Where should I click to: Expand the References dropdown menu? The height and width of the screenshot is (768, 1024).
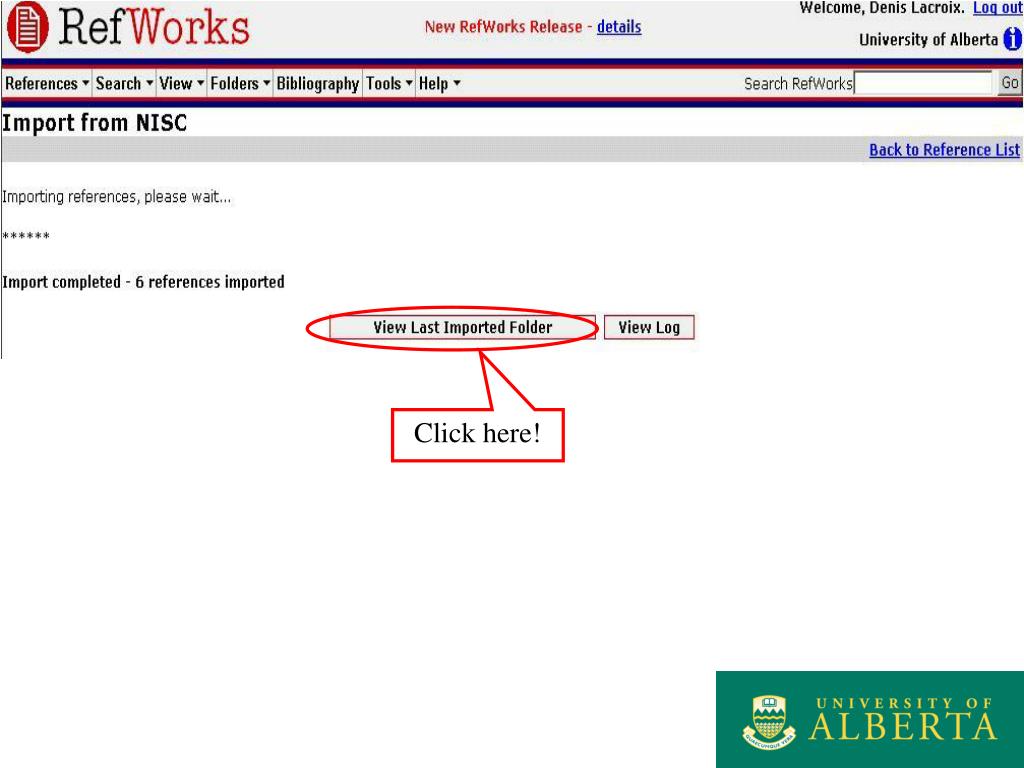click(x=46, y=84)
